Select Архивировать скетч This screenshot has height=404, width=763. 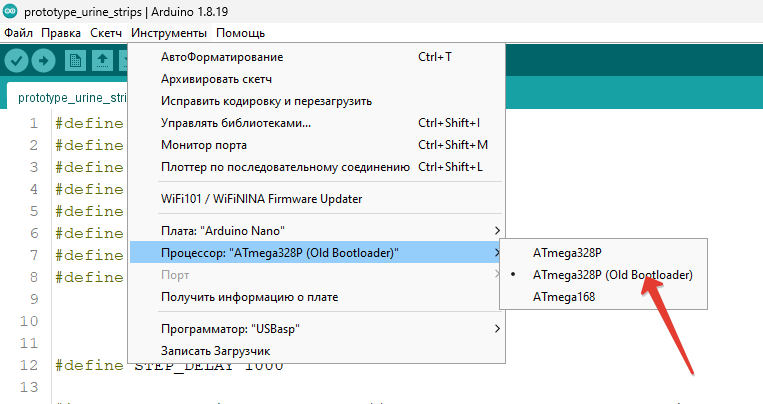[x=317, y=79]
